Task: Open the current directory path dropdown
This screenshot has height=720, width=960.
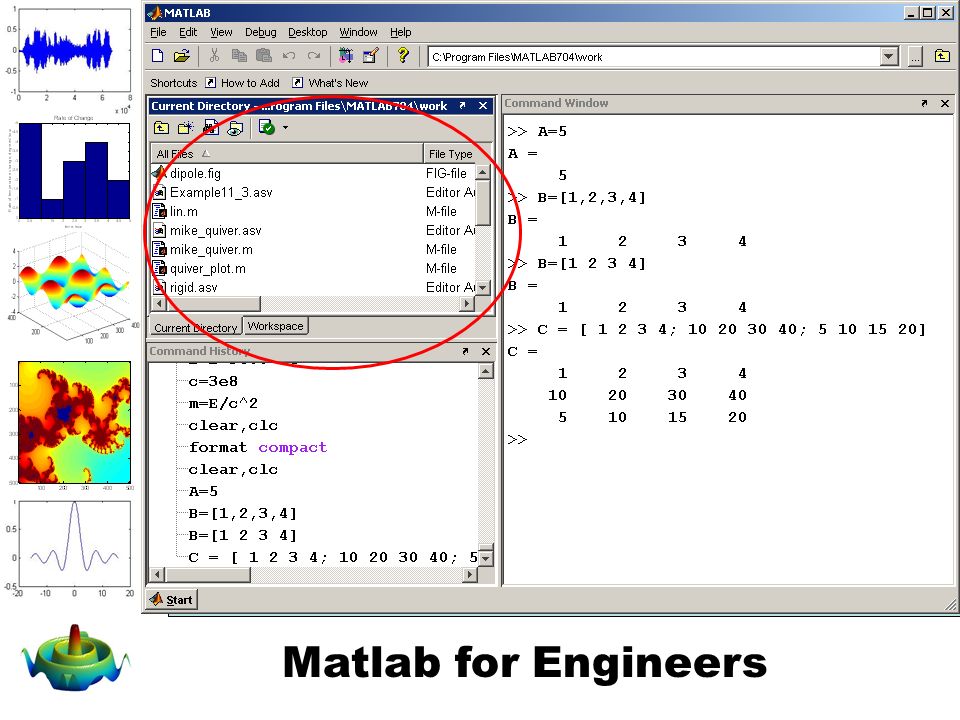Action: [x=890, y=57]
